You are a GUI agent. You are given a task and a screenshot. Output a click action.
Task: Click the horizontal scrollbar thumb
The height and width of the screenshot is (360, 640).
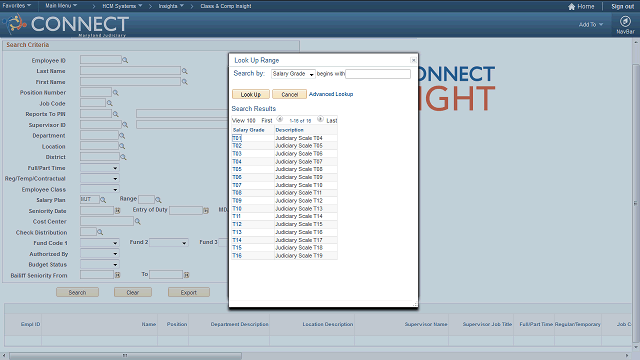click(x=125, y=356)
